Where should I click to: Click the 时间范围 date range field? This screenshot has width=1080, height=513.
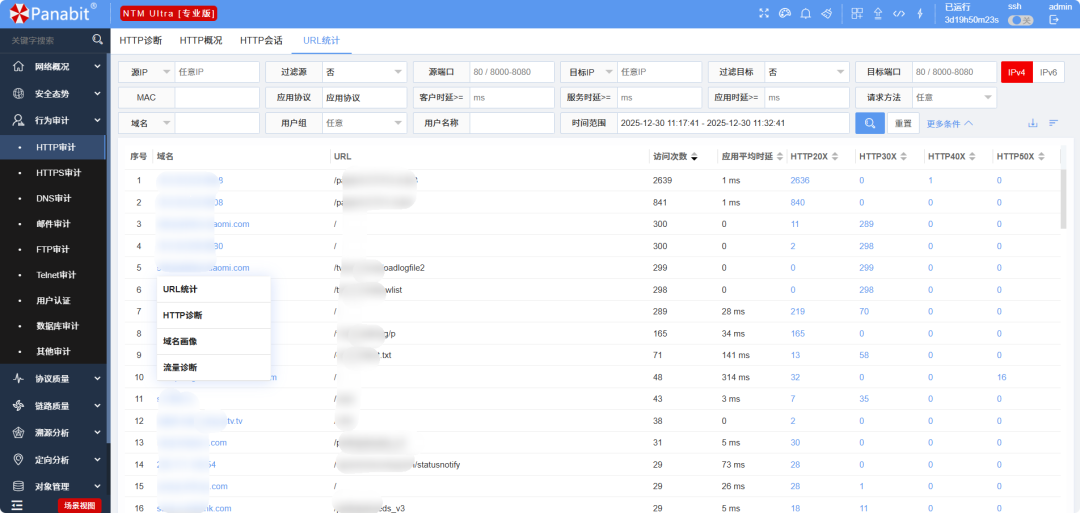click(733, 123)
